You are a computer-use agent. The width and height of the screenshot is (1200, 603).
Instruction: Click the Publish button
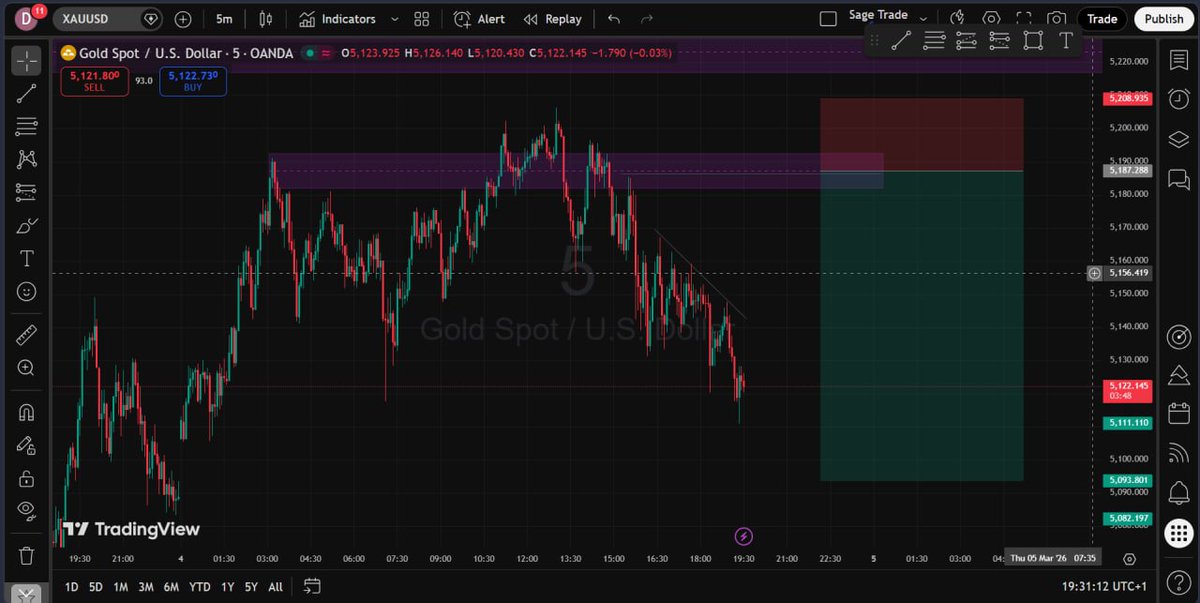1164,19
